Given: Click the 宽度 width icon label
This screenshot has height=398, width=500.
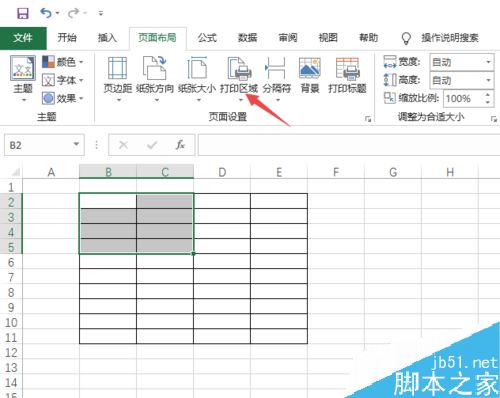Looking at the screenshot, I should 402,62.
